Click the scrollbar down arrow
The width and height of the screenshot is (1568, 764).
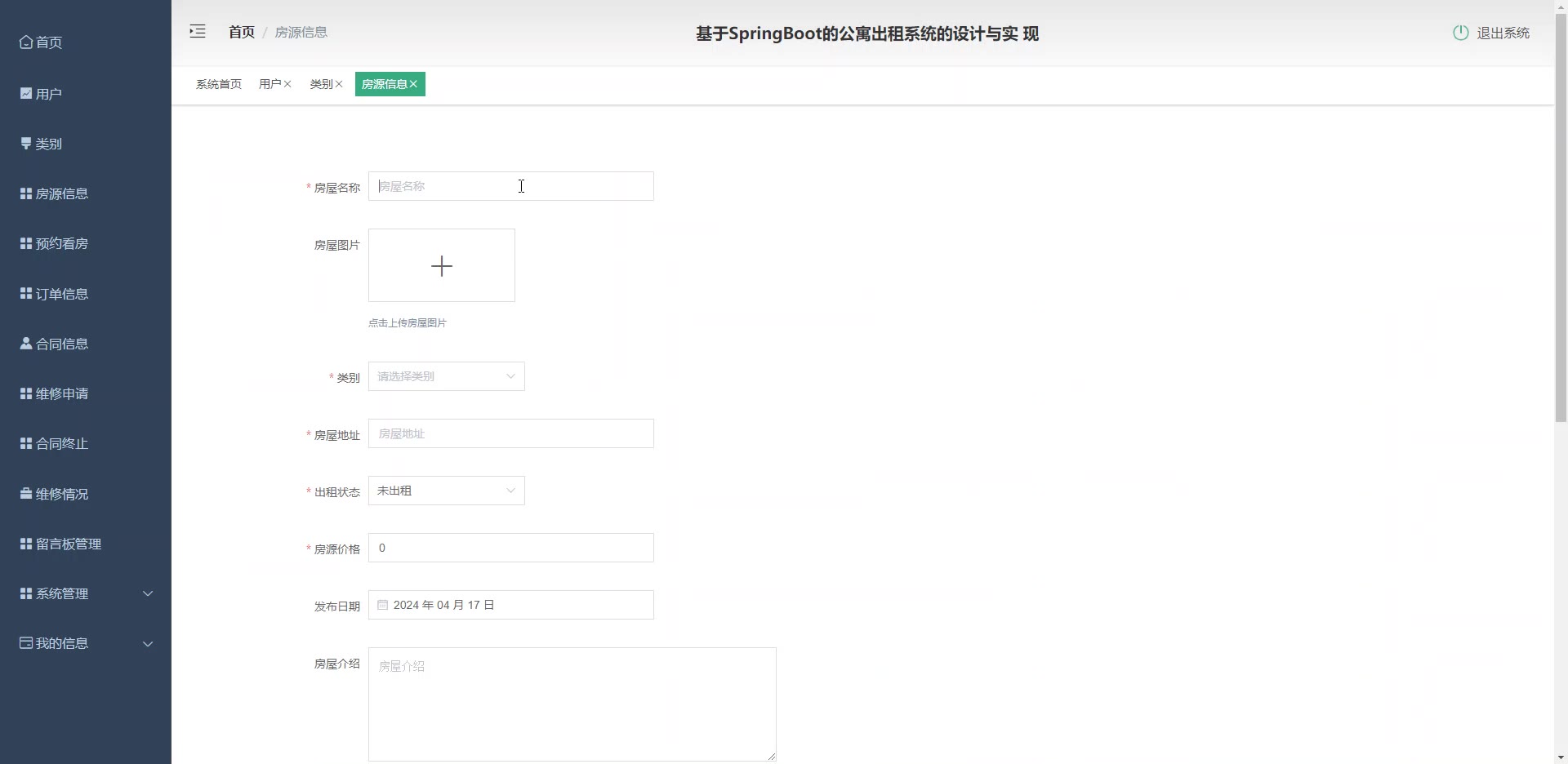1561,757
